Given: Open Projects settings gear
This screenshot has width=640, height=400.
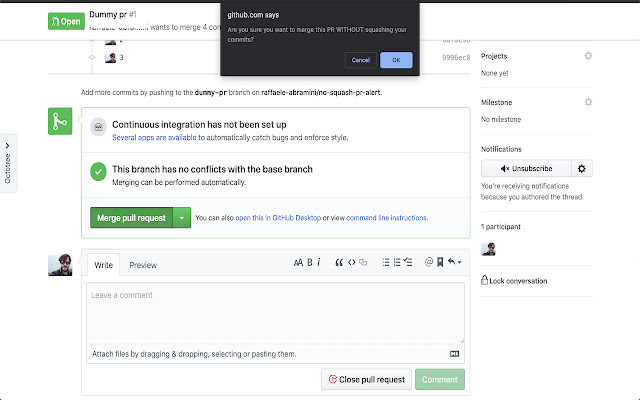Looking at the screenshot, I should point(588,56).
